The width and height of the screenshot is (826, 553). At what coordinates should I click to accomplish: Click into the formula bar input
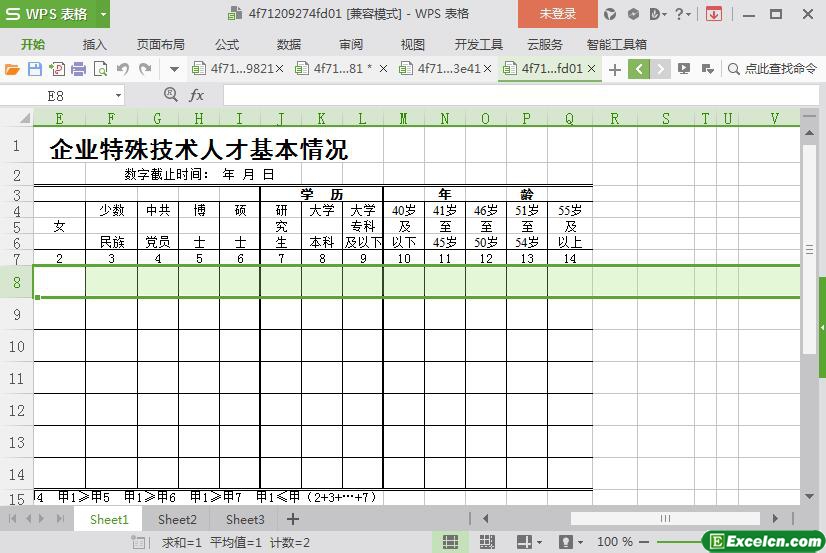click(520, 96)
